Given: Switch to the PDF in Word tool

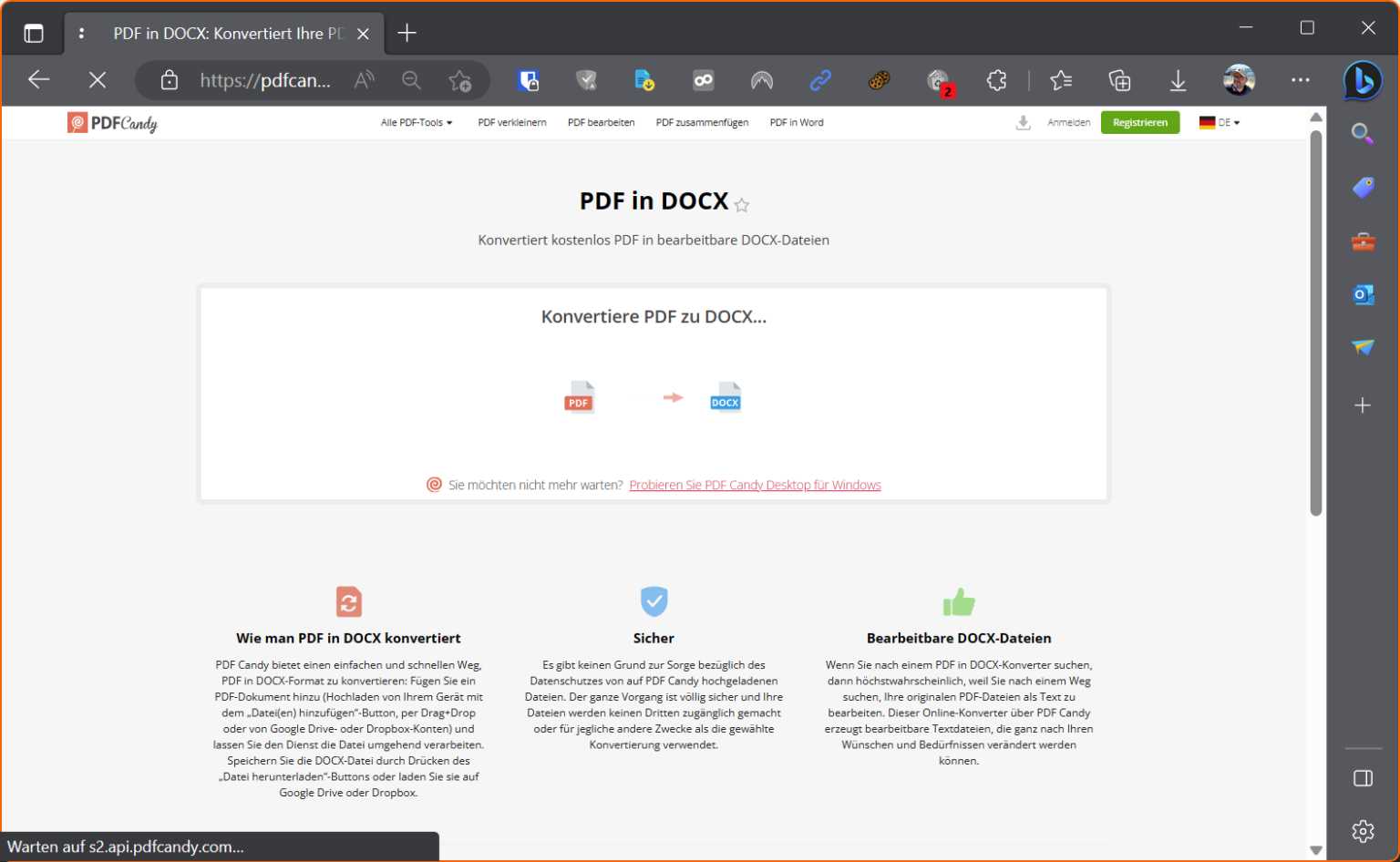Looking at the screenshot, I should 796,122.
